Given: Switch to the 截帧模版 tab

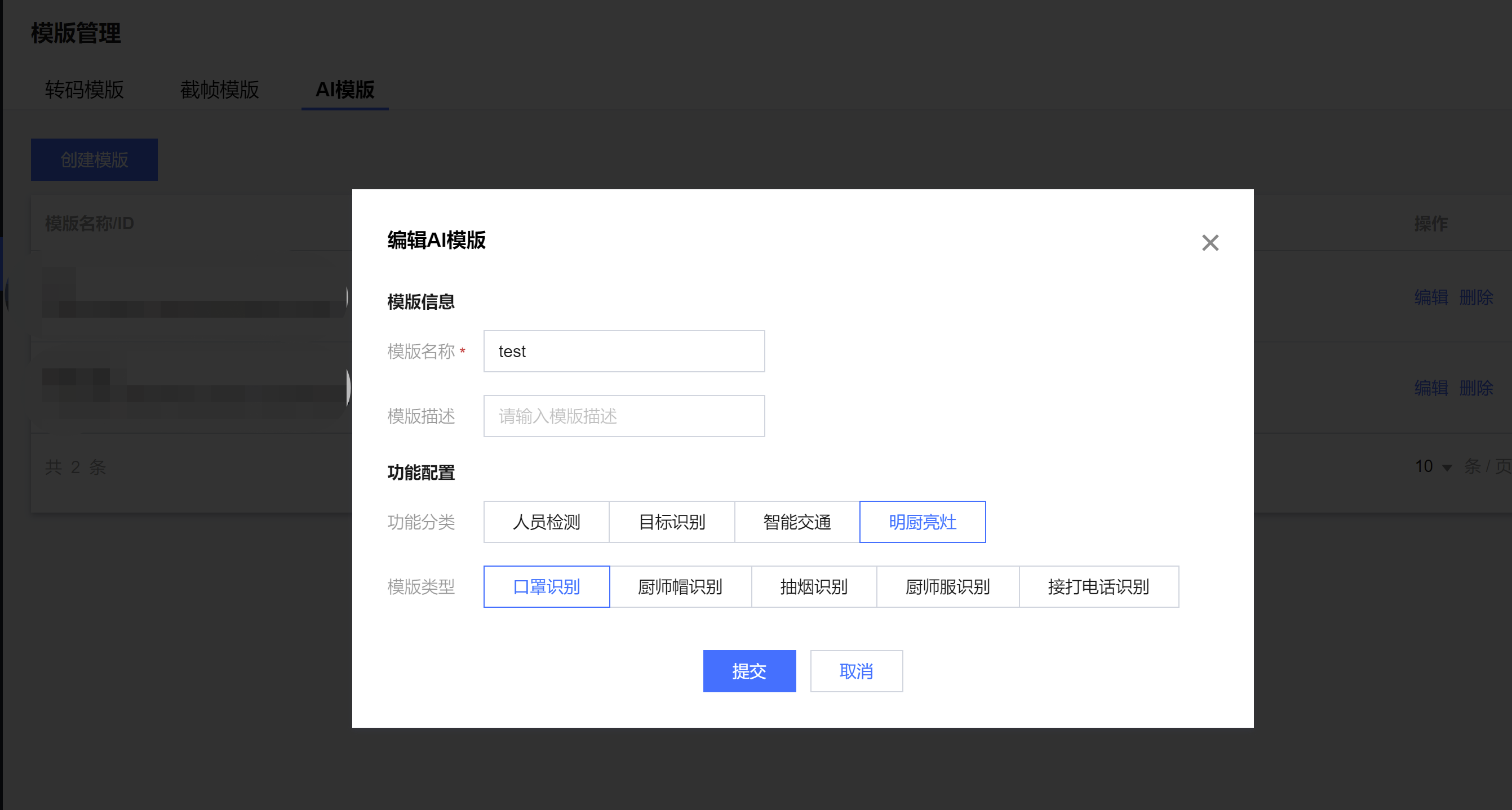Looking at the screenshot, I should pos(219,90).
